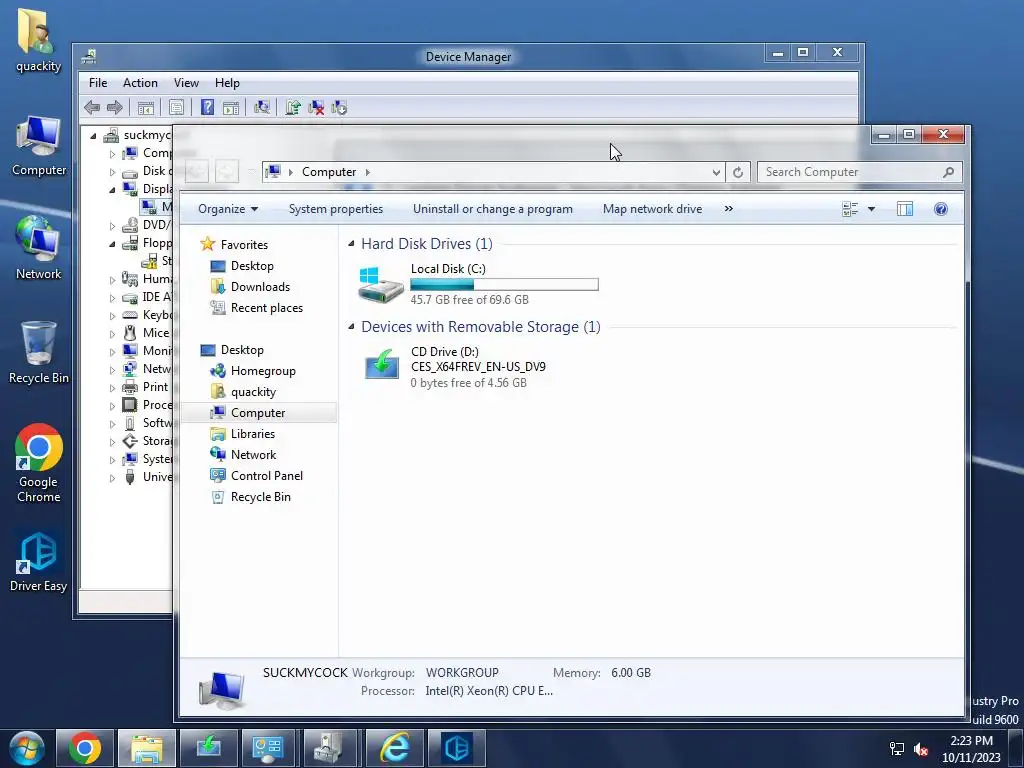Screen dimensions: 1024x768
Task: Click the Properties icon in Device Manager toolbar
Action: [176, 107]
